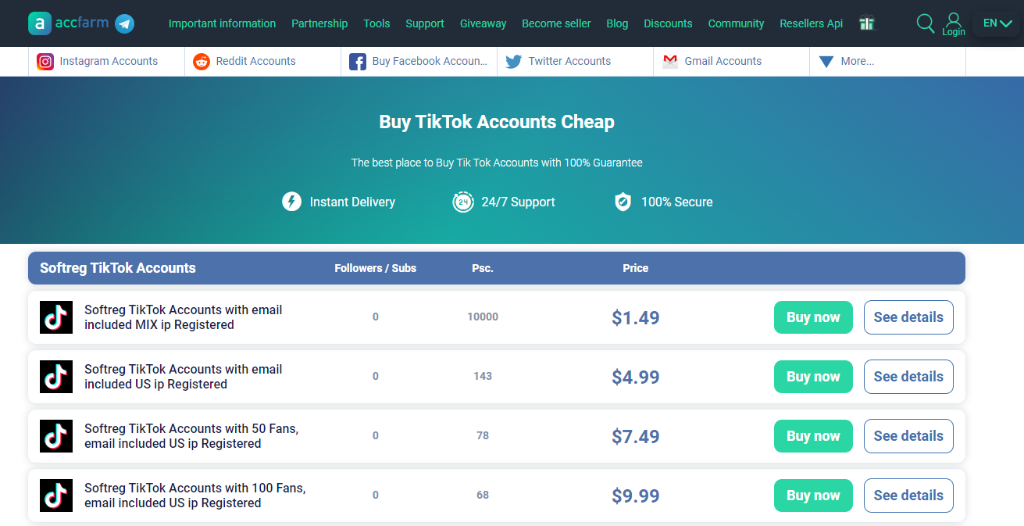
Task: Expand the More... categories triangle
Action: click(826, 61)
